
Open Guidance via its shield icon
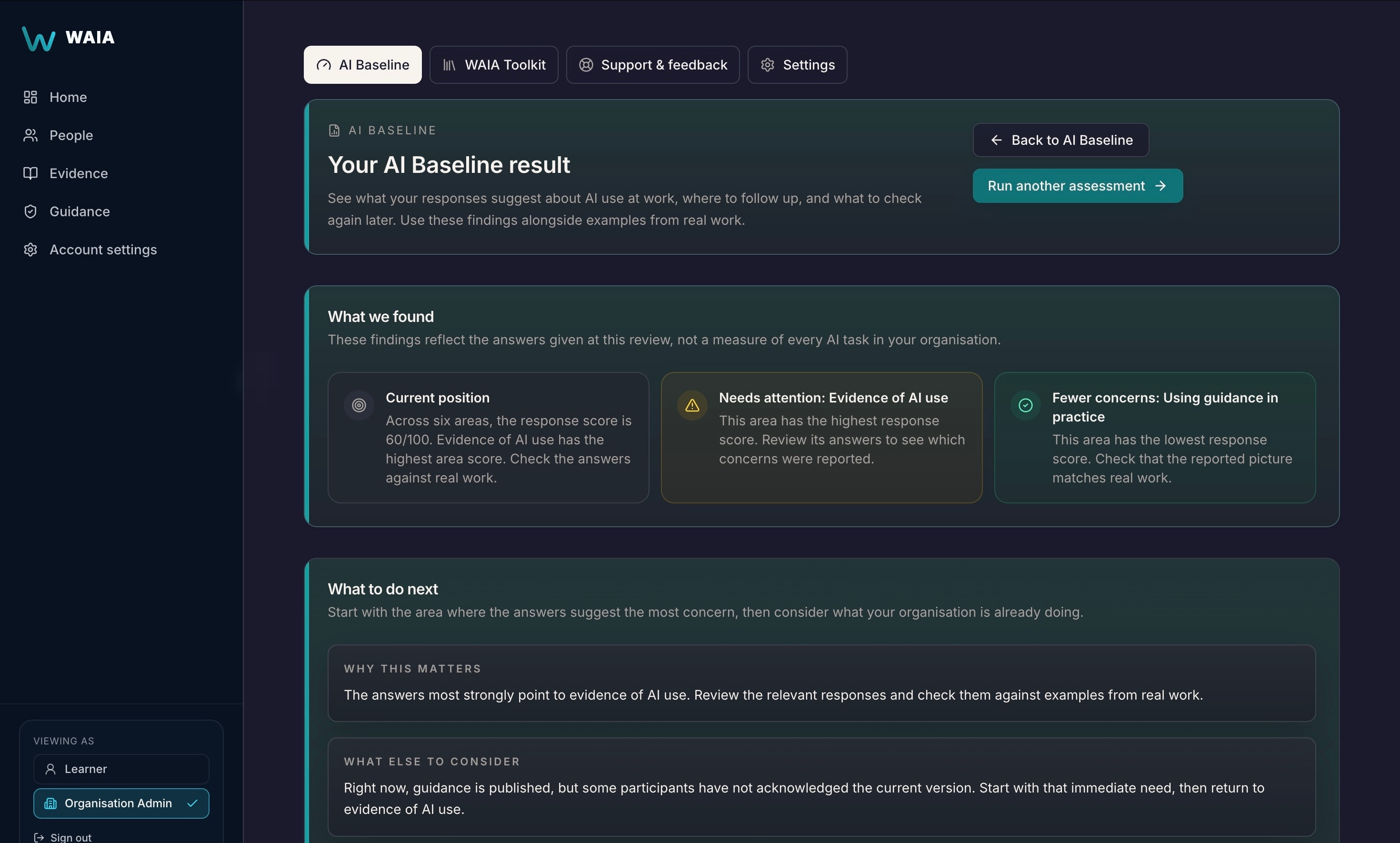pos(30,211)
